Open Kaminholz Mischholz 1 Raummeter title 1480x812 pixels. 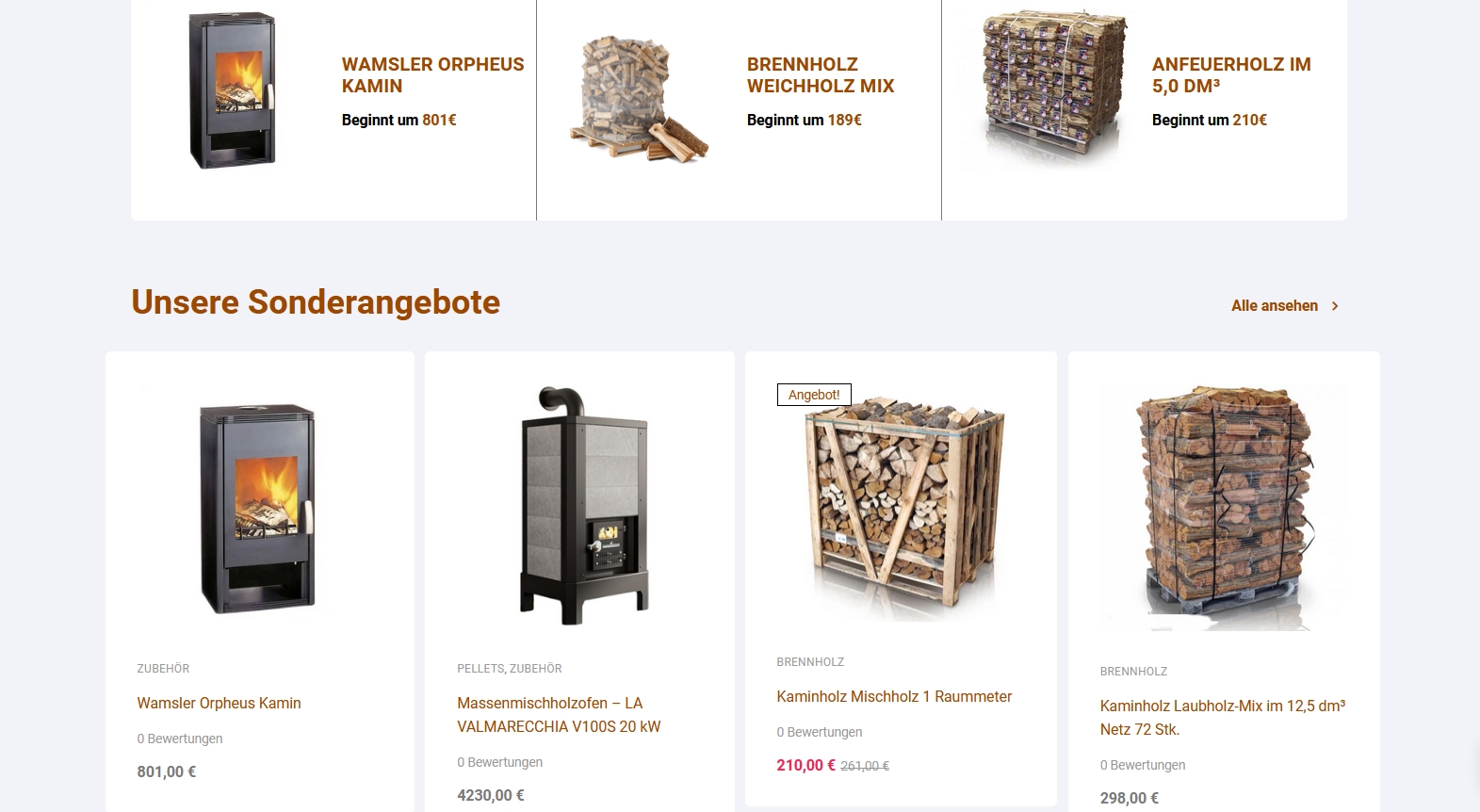(x=894, y=696)
